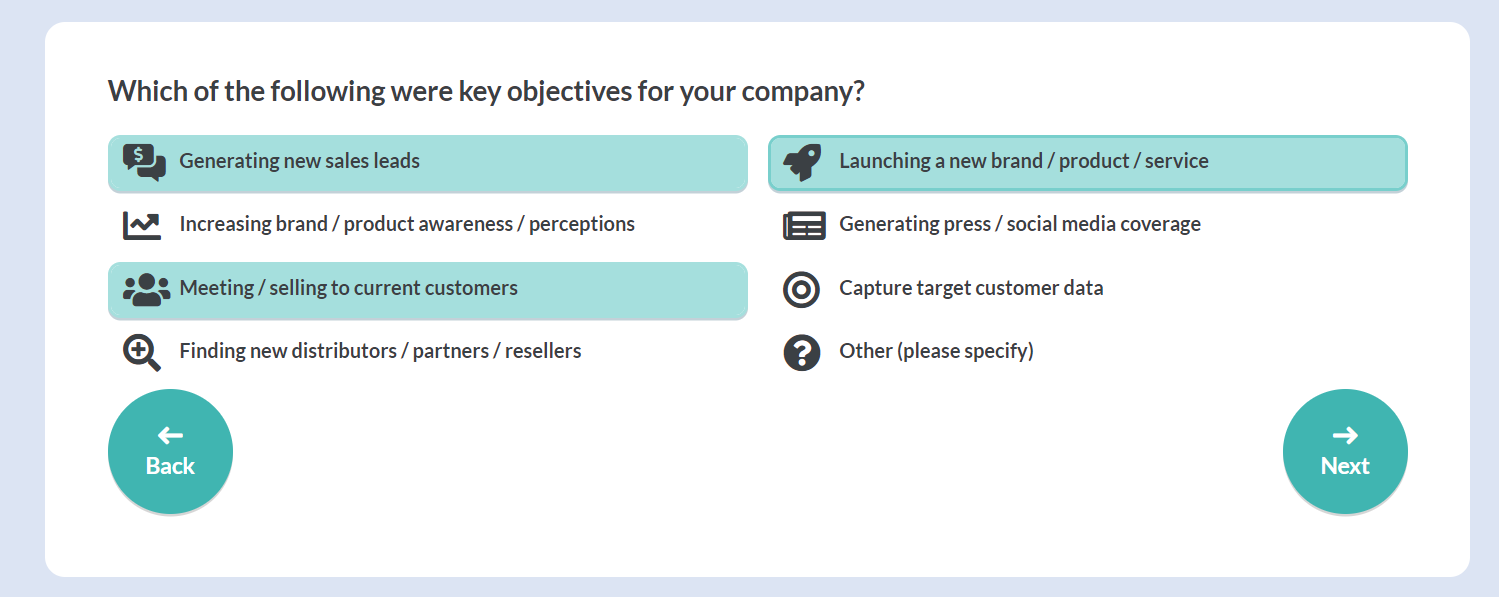Click the magnifying glass plus icon
The width and height of the screenshot is (1499, 597).
point(142,353)
